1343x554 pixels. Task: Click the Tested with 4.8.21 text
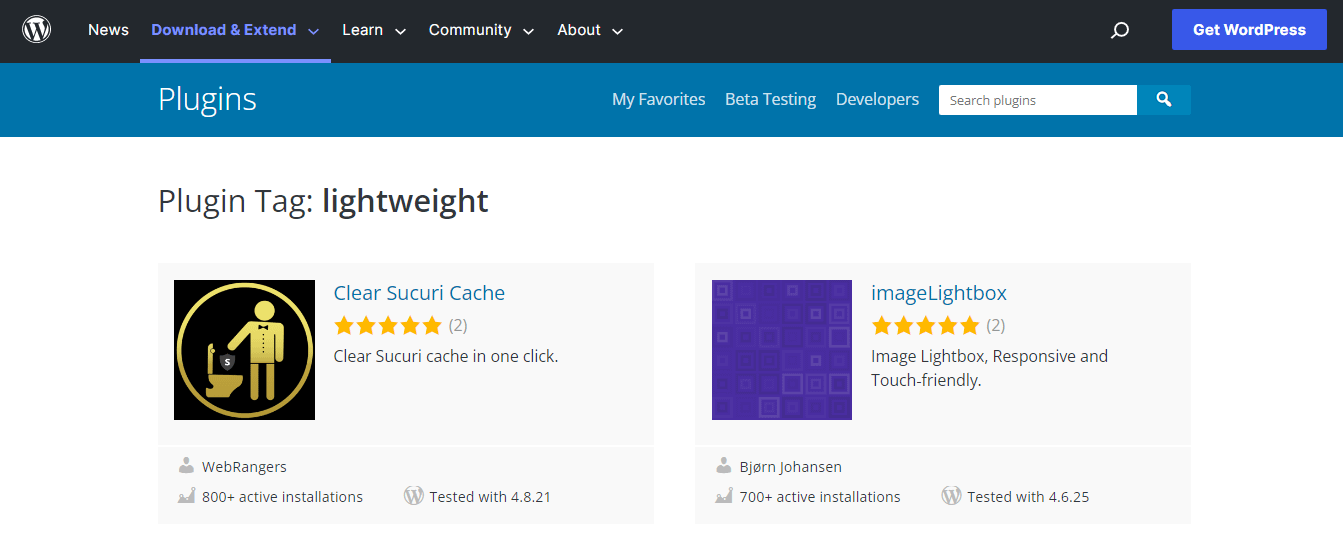(x=490, y=497)
